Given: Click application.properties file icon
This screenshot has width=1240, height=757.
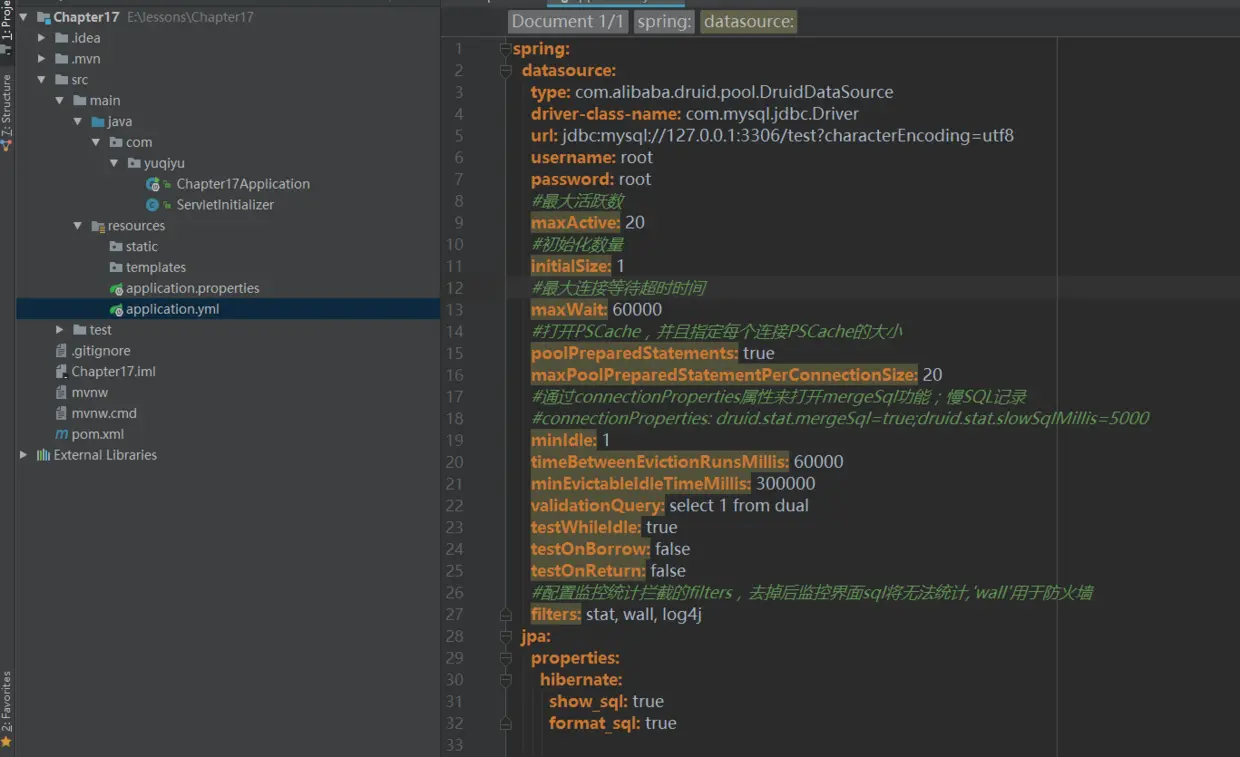Looking at the screenshot, I should tap(116, 288).
